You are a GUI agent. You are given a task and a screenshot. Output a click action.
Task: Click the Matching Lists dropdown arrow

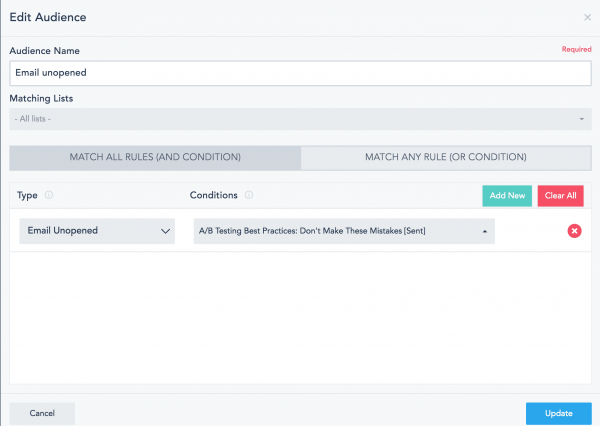(581, 119)
